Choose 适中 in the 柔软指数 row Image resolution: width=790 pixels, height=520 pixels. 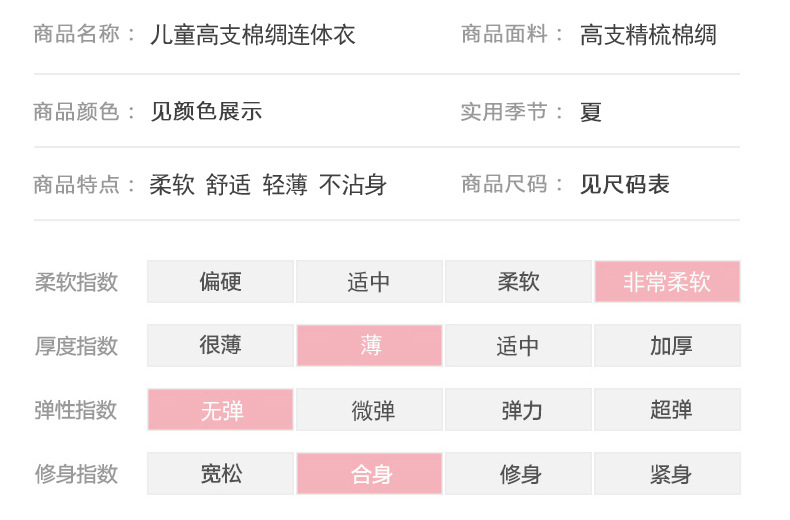point(369,282)
